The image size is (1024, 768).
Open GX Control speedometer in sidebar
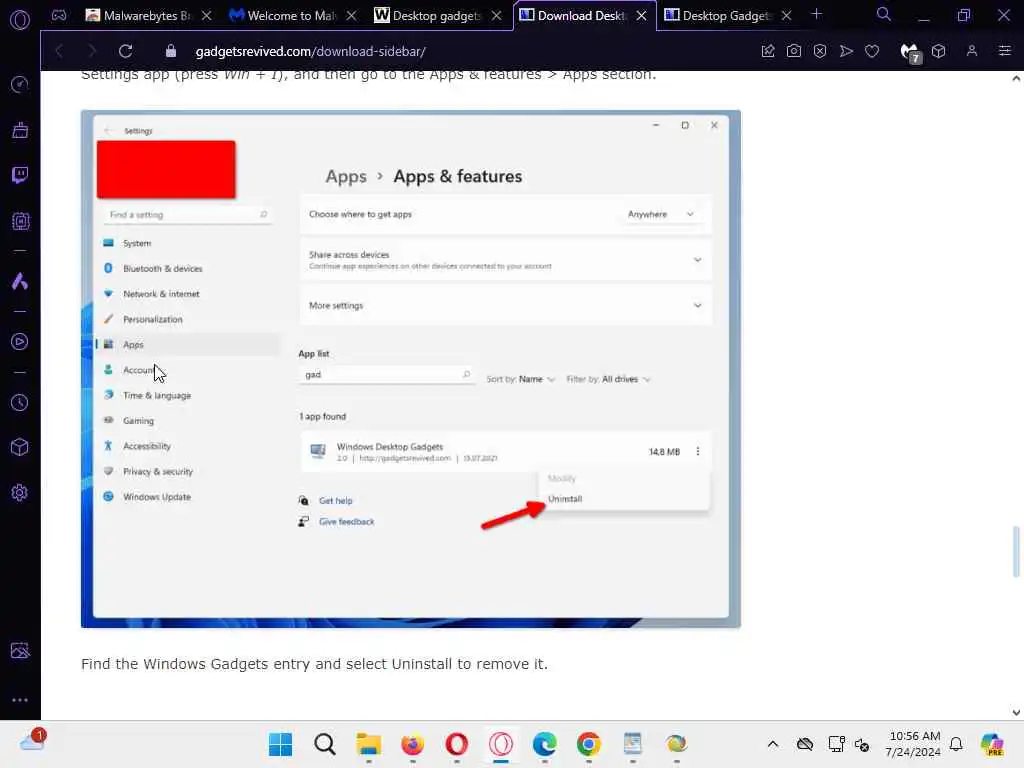pyautogui.click(x=20, y=84)
